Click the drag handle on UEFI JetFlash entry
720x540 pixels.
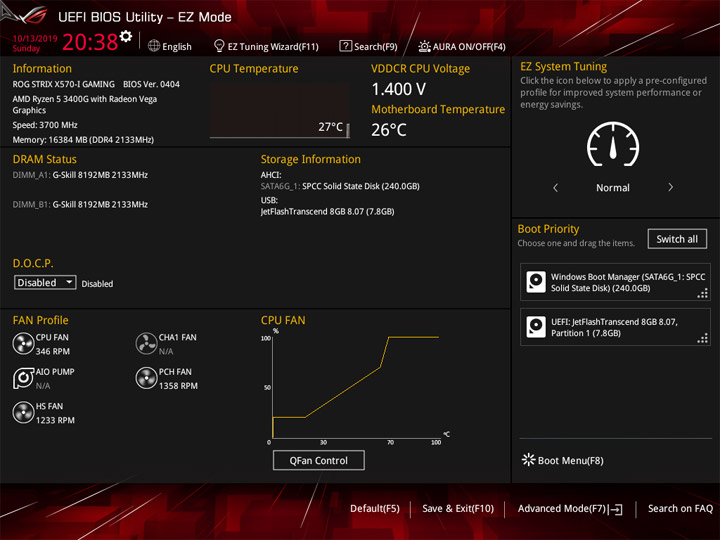[703, 338]
